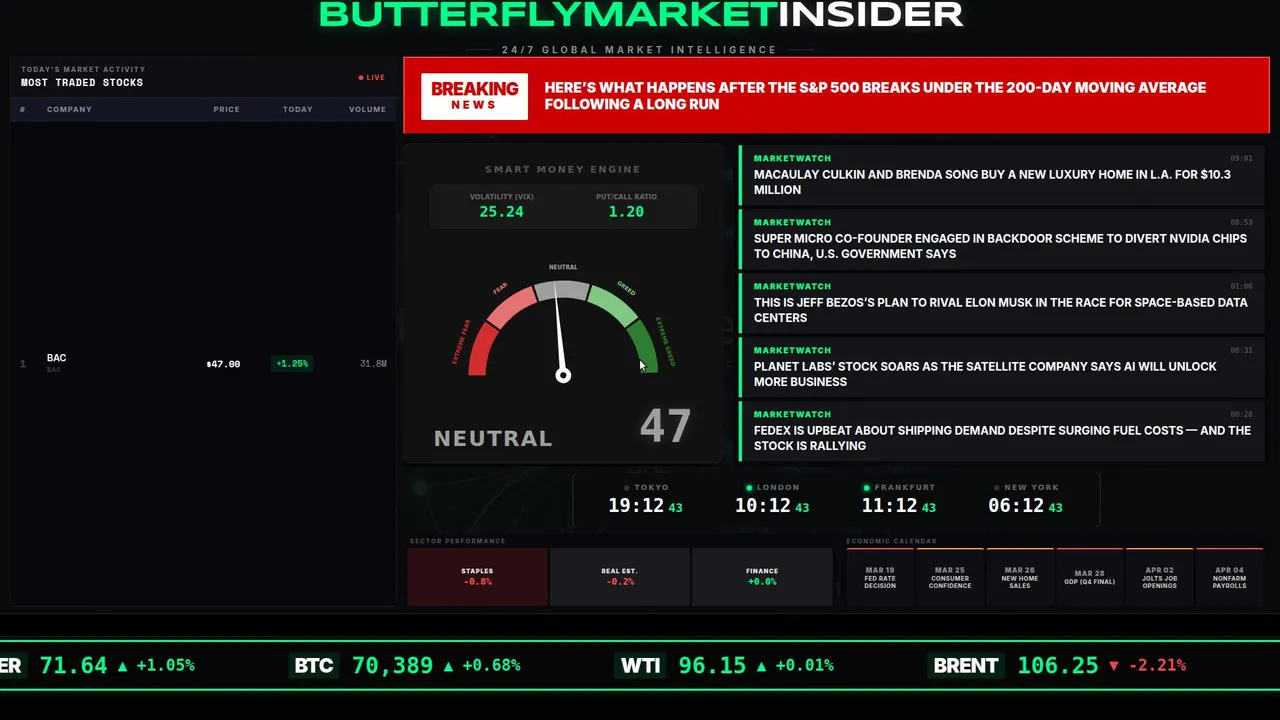Click the red LIVE indicator

(372, 77)
